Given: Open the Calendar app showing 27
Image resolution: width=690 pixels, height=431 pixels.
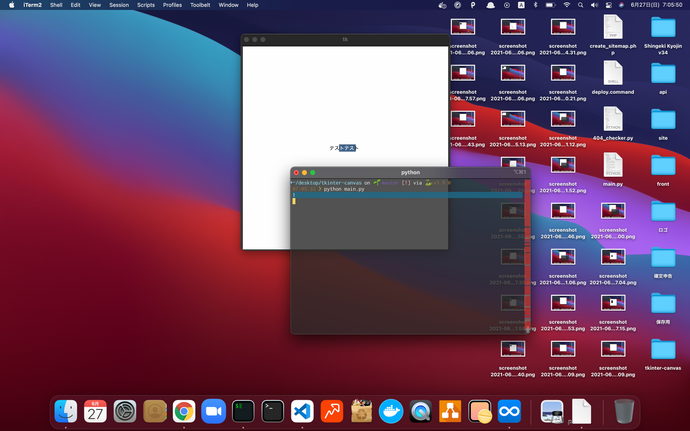Looking at the screenshot, I should coord(95,411).
